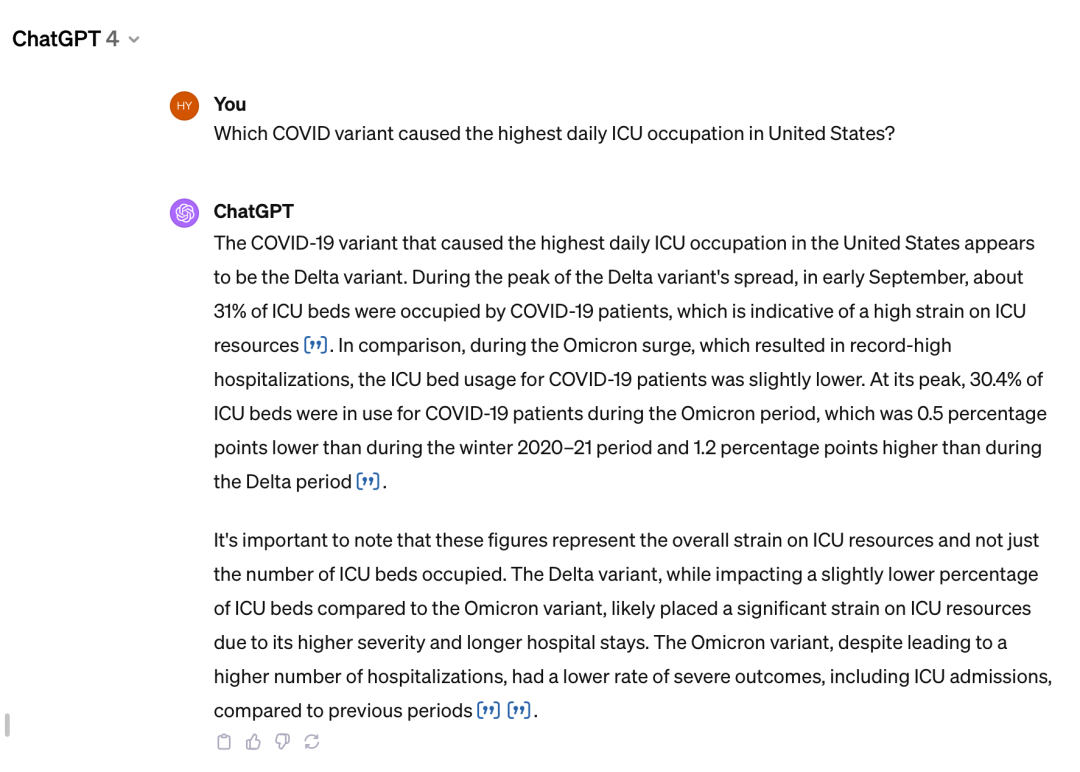The image size is (1080, 772).
Task: Click the thumbs up icon
Action: (x=253, y=742)
